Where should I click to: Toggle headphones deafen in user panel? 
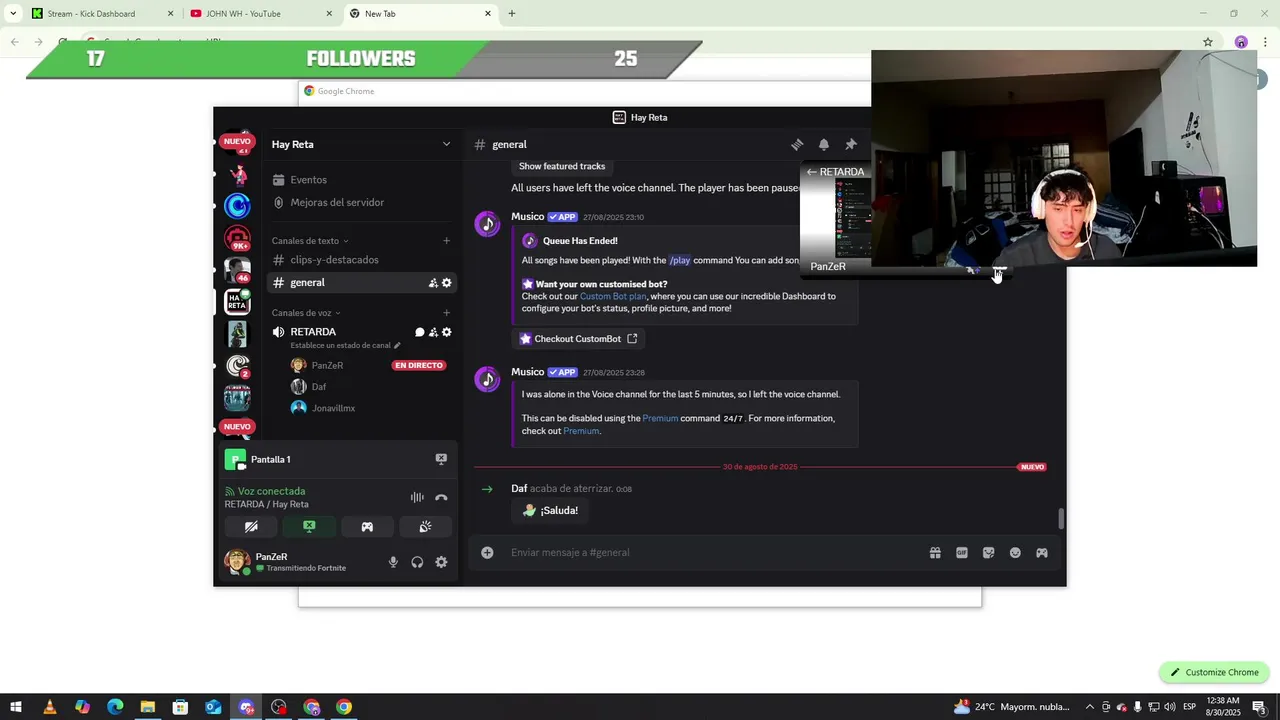tap(417, 562)
